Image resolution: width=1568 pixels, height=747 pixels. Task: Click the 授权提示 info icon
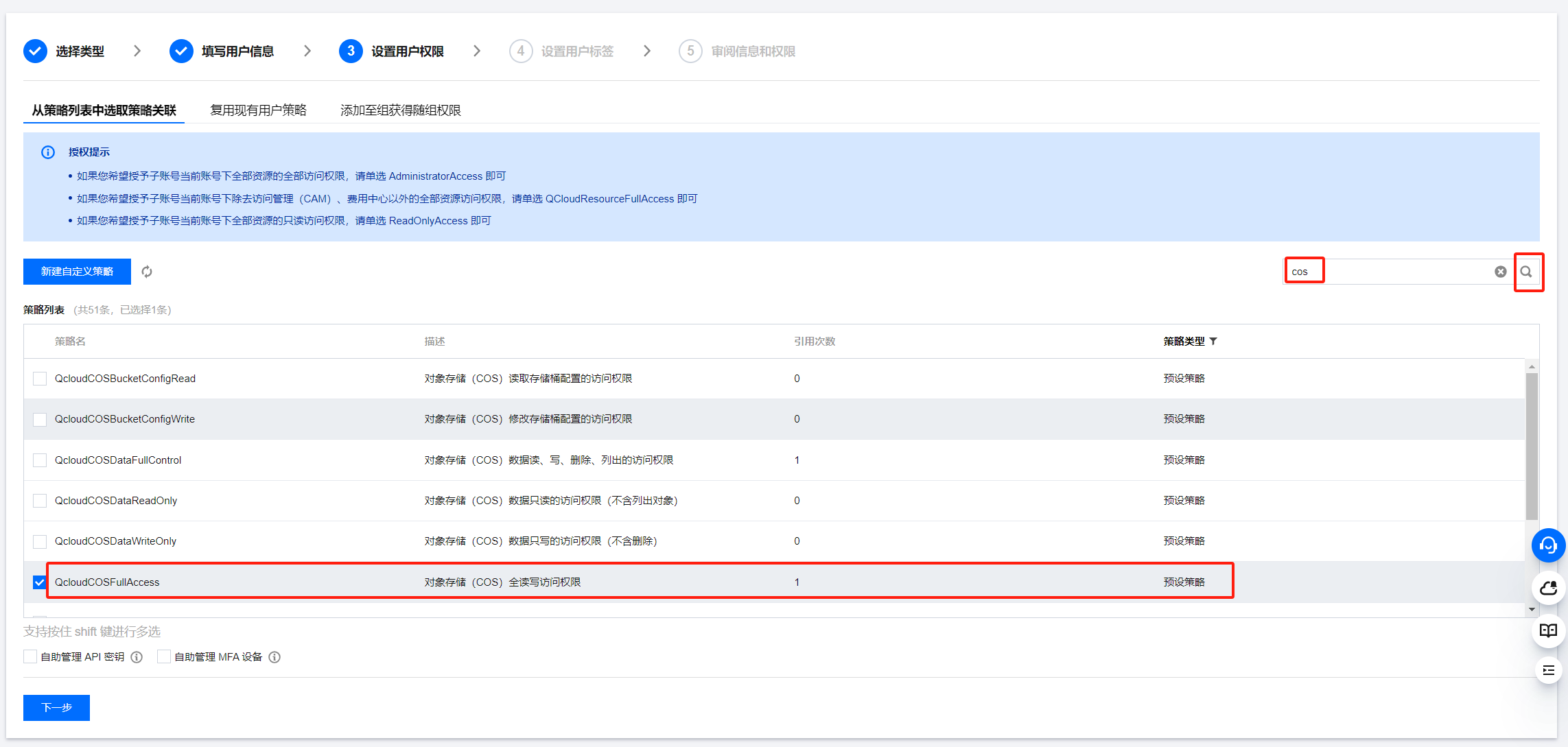coord(48,152)
